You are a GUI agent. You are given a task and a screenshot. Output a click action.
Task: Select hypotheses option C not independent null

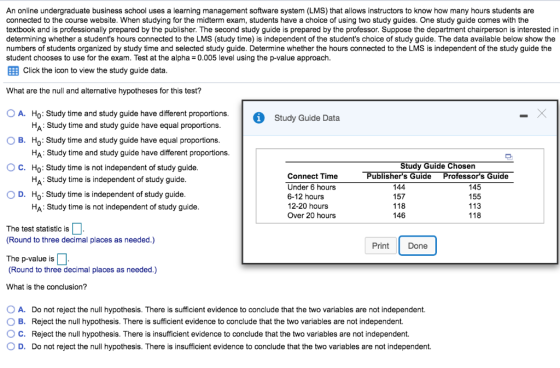[x=11, y=167]
